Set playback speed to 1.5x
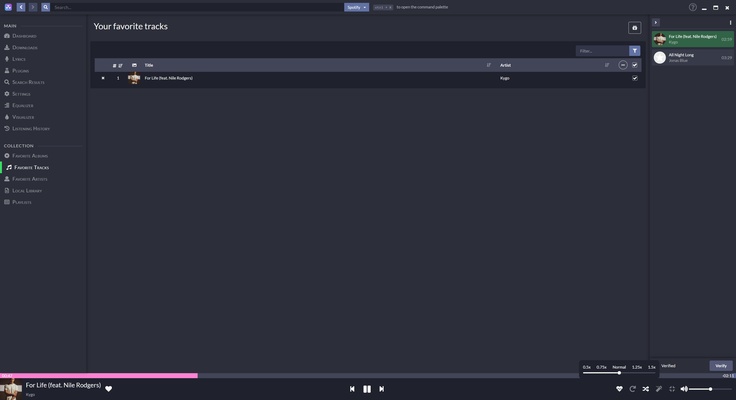Image resolution: width=736 pixels, height=400 pixels. (652, 367)
